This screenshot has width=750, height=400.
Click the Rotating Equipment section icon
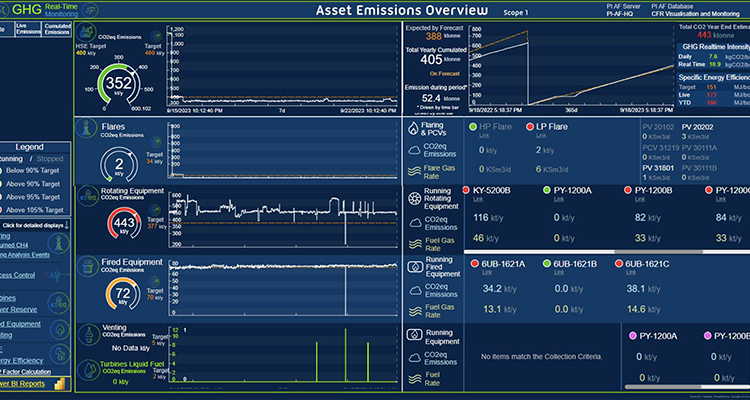87,197
